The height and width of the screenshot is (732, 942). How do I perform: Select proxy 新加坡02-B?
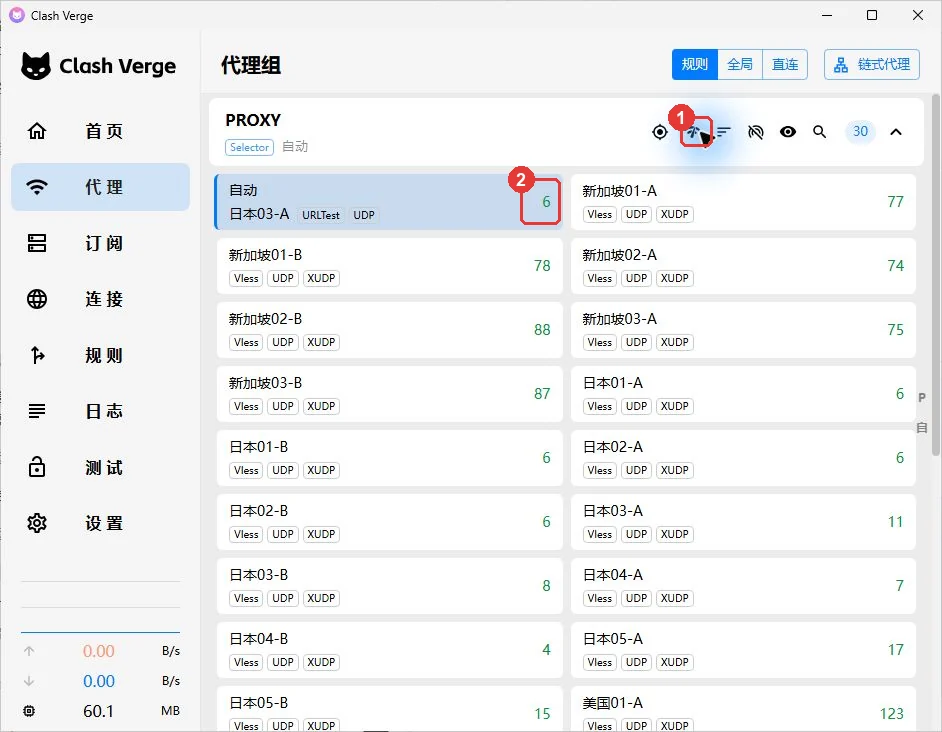[389, 330]
